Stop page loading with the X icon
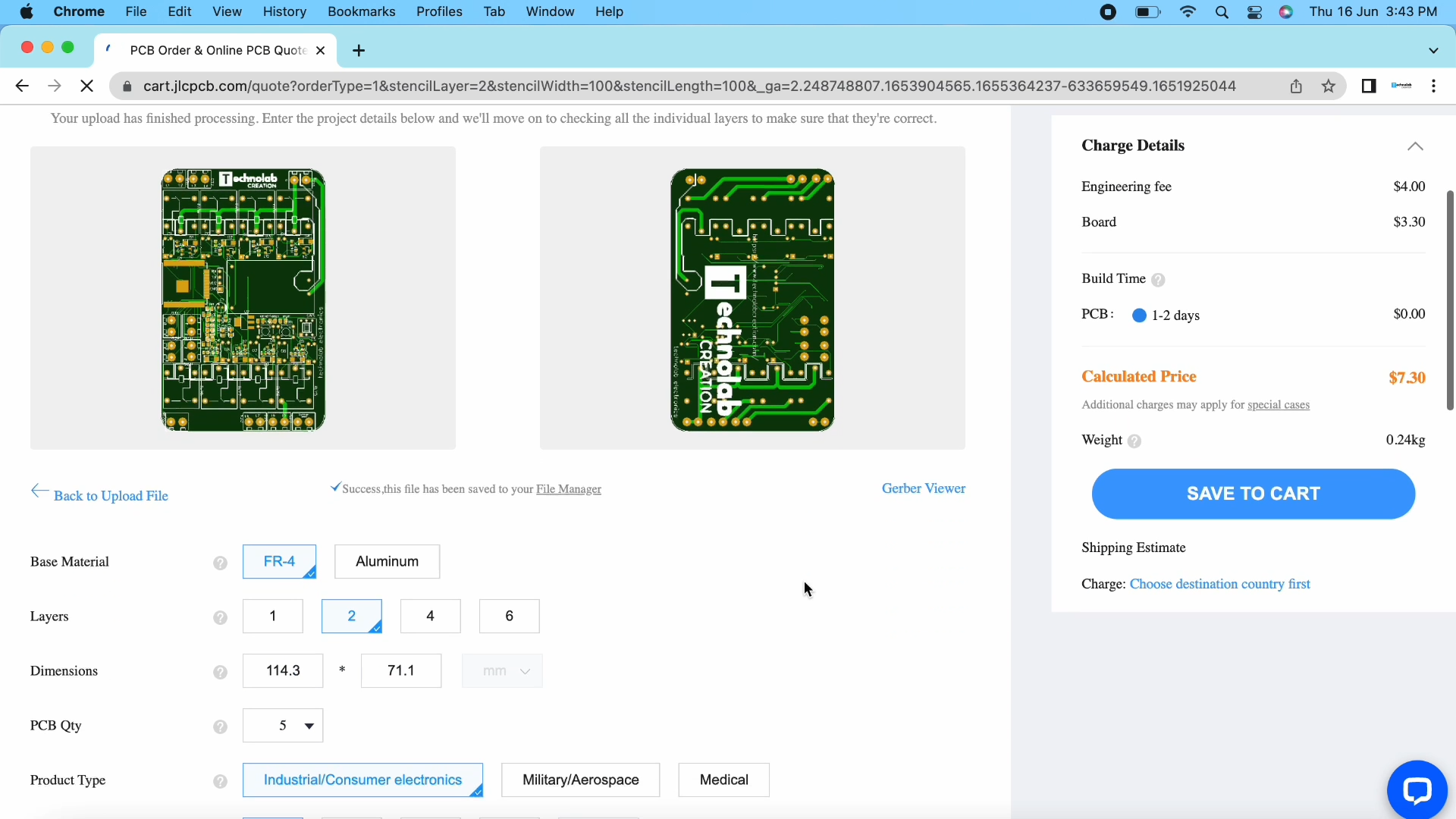This screenshot has width=1456, height=819. point(86,86)
